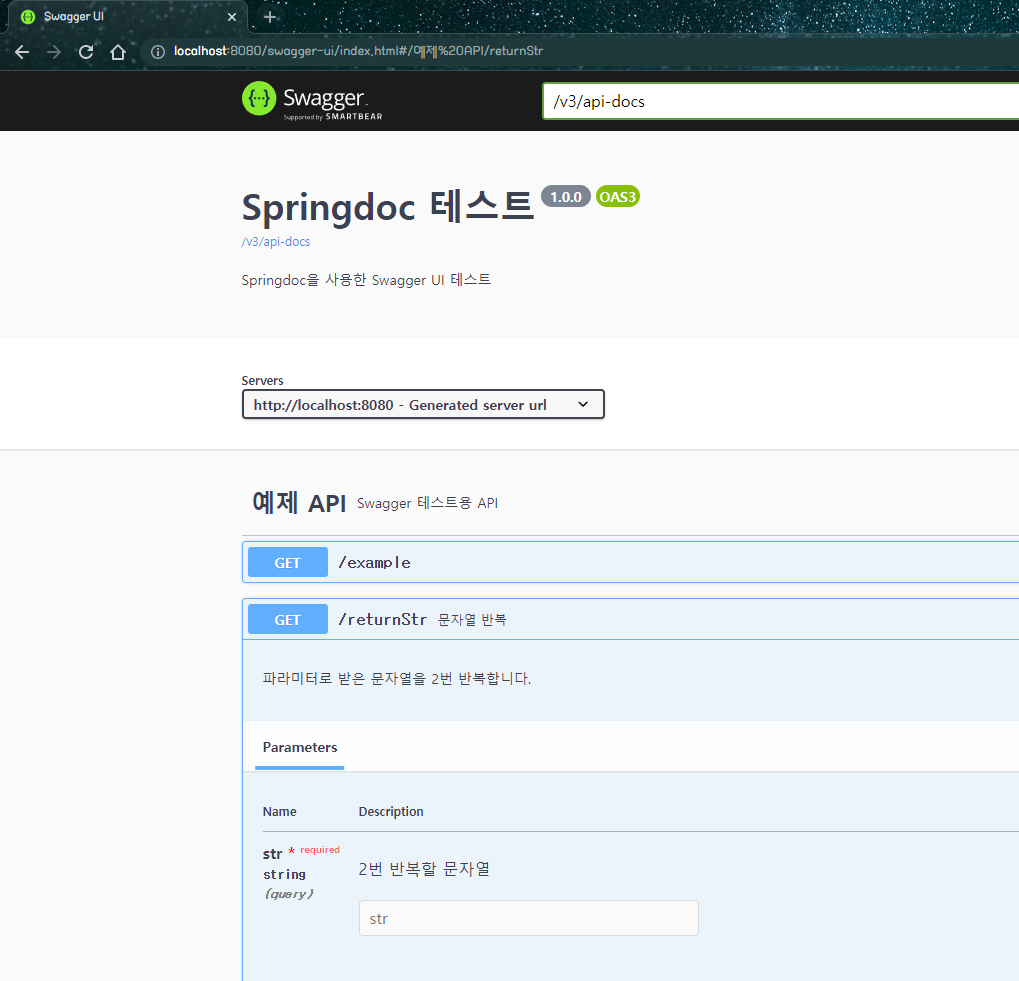Go back using the browser back arrow

coord(22,52)
